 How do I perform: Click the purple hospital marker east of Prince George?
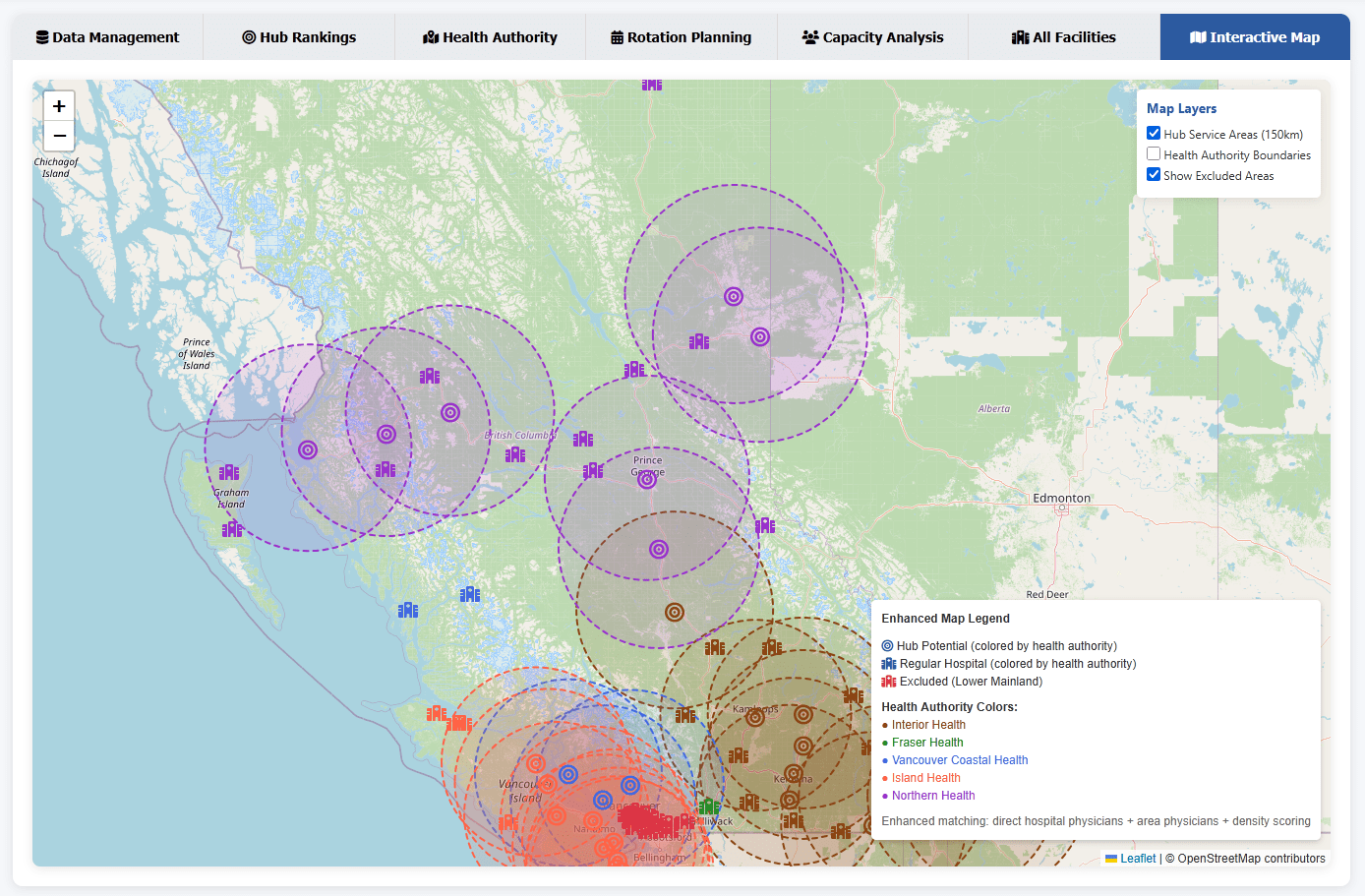point(765,526)
